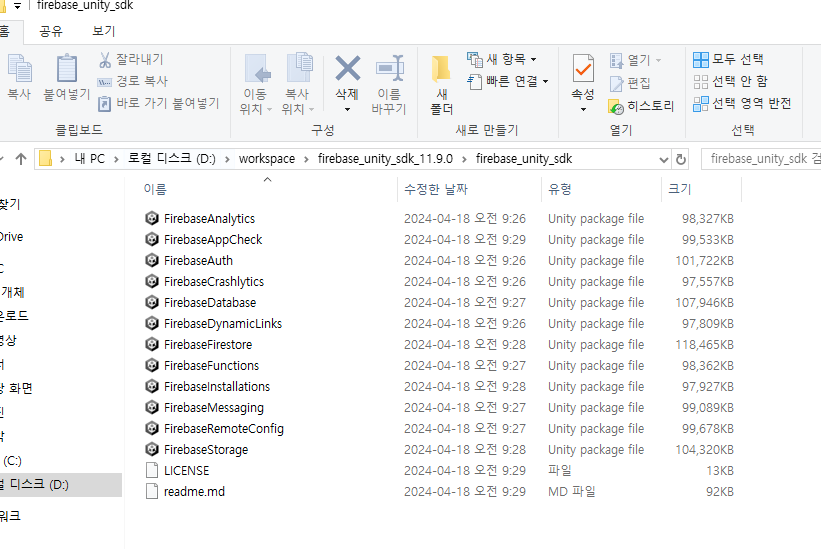Image resolution: width=821 pixels, height=549 pixels.
Task: Click firebase_unity_sdk_11.9.0 in address path
Action: tap(385, 159)
